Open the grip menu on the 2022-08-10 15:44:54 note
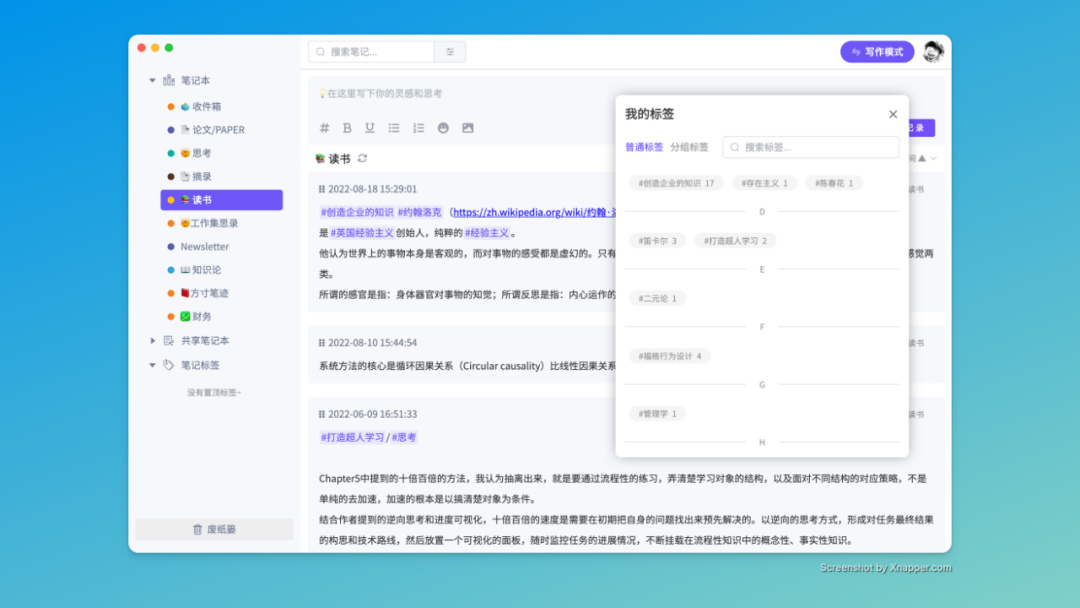Image resolution: width=1080 pixels, height=608 pixels. tap(322, 342)
